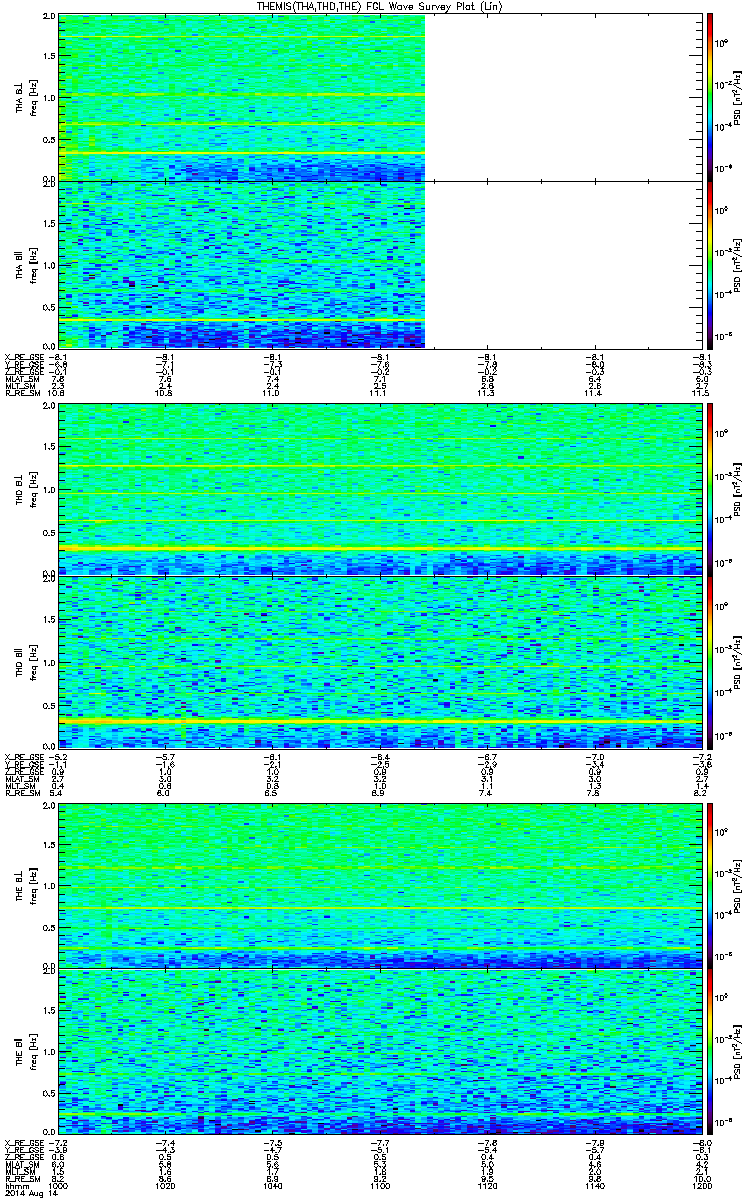Click the 1000 time tick label
Viewport: 750px width, 1200px height.
[59, 1186]
